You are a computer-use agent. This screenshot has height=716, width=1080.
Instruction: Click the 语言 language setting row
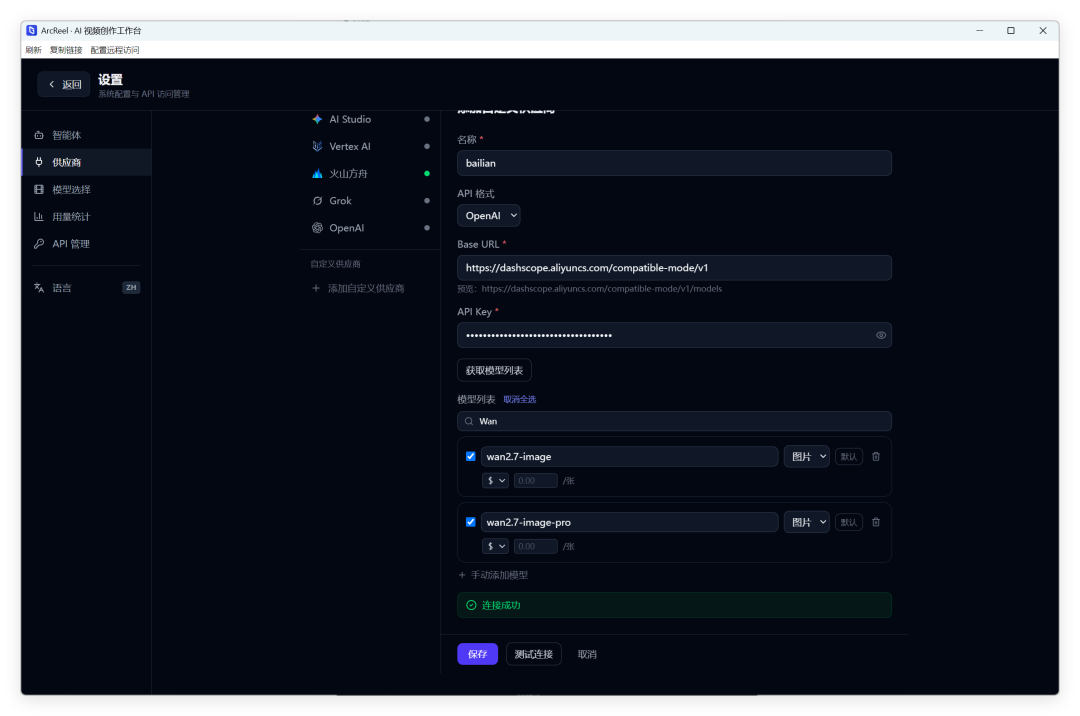(86, 288)
